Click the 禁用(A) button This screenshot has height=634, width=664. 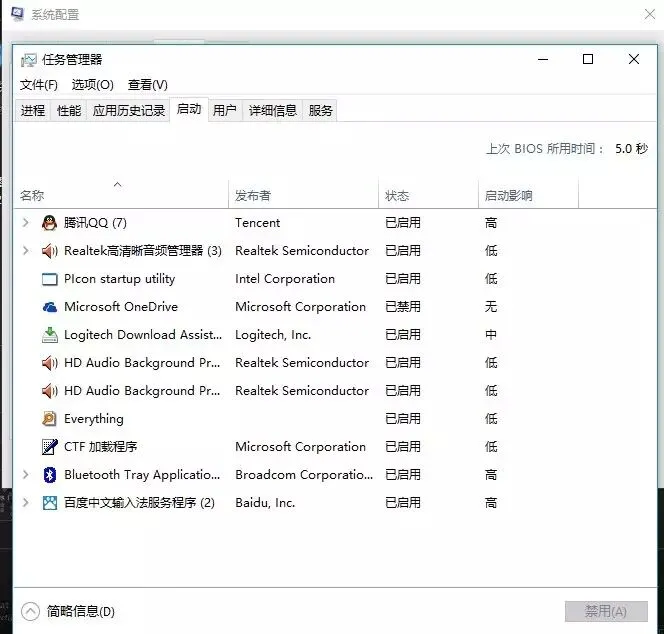click(606, 611)
